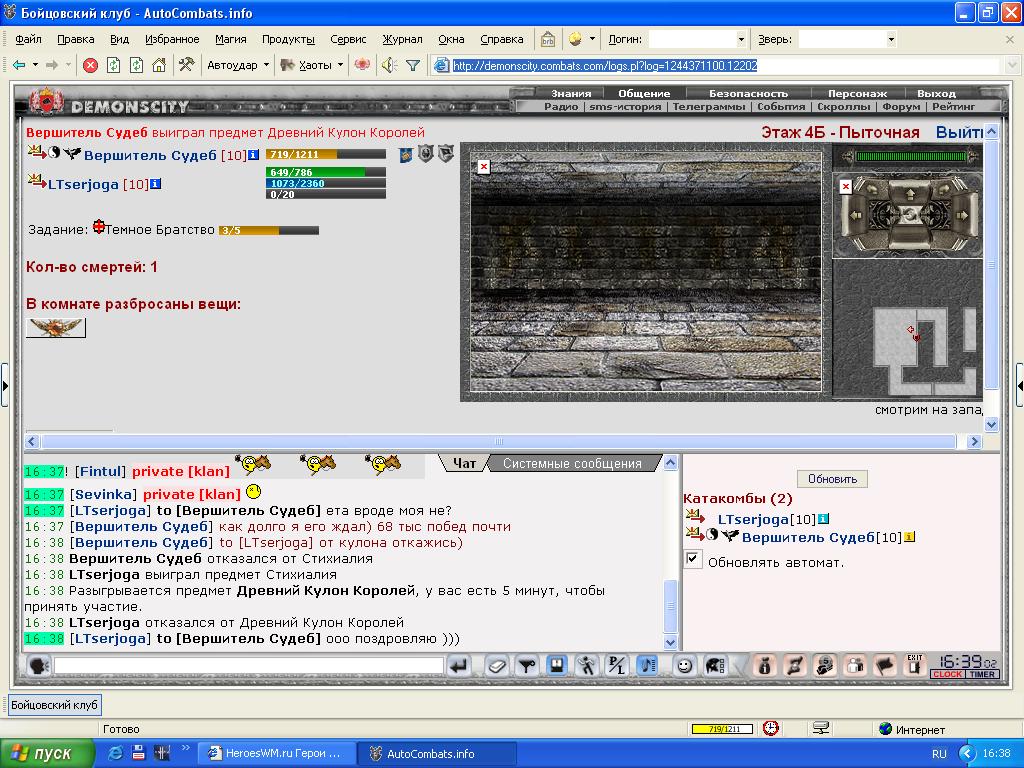Click the Обновить button

click(x=832, y=479)
